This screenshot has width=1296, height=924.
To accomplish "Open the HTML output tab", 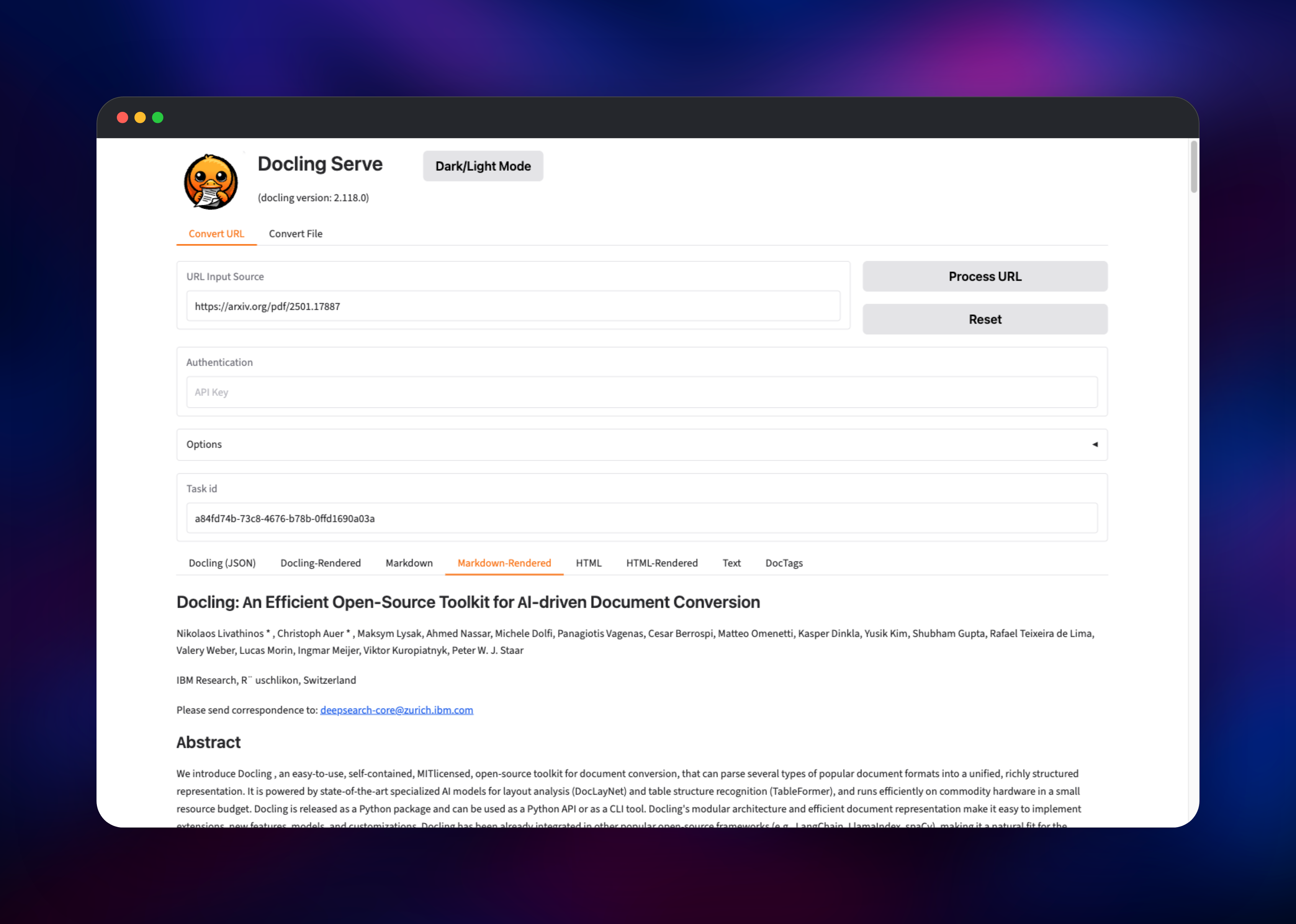I will point(588,563).
